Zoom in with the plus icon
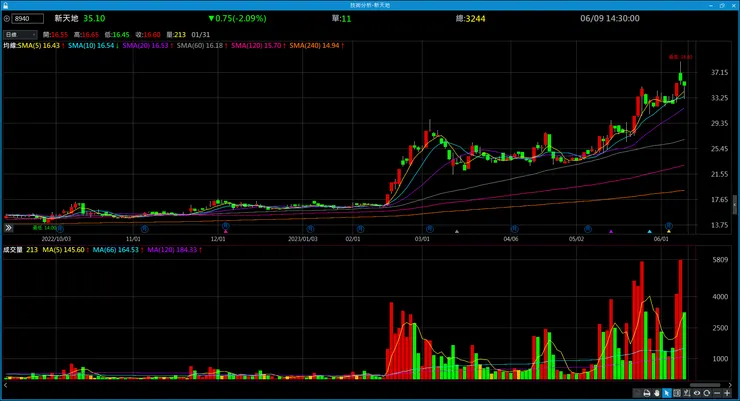Viewport: 740px width, 401px height. click(727, 393)
